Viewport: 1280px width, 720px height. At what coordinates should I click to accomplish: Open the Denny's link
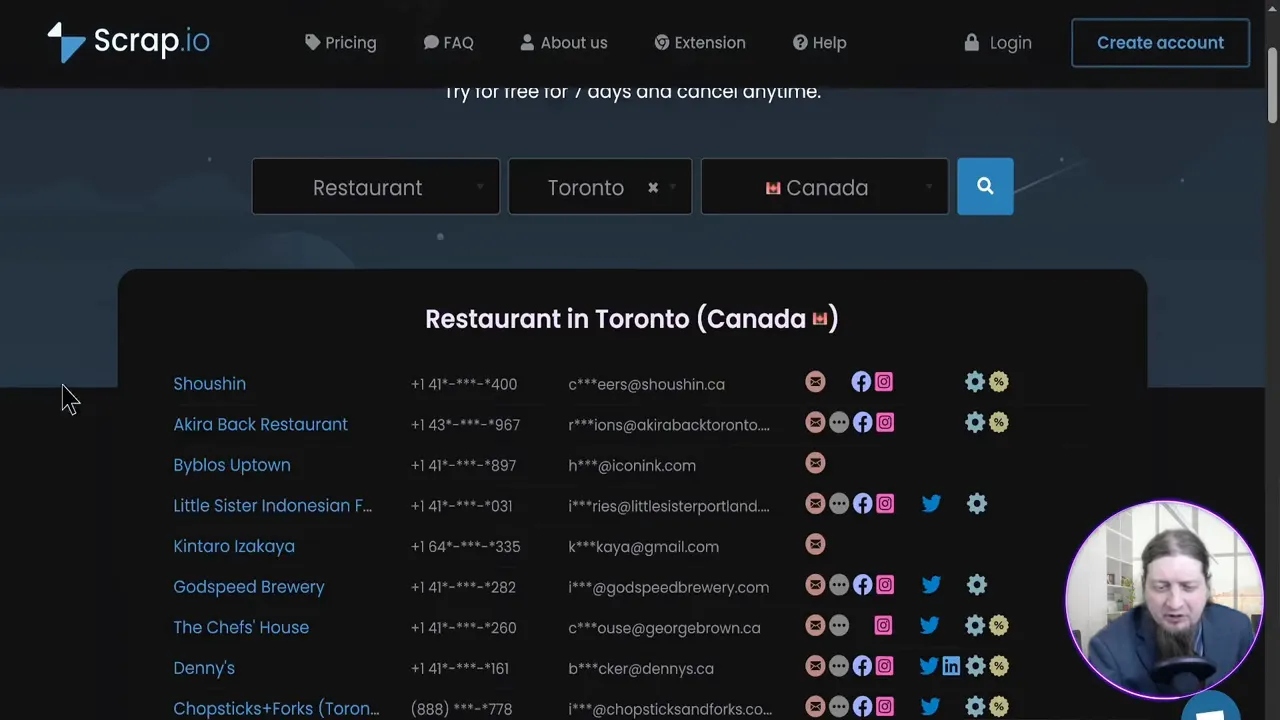tap(204, 668)
